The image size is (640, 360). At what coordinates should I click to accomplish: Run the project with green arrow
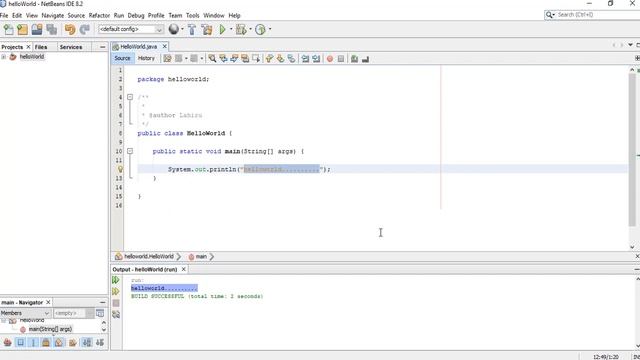tap(222, 29)
